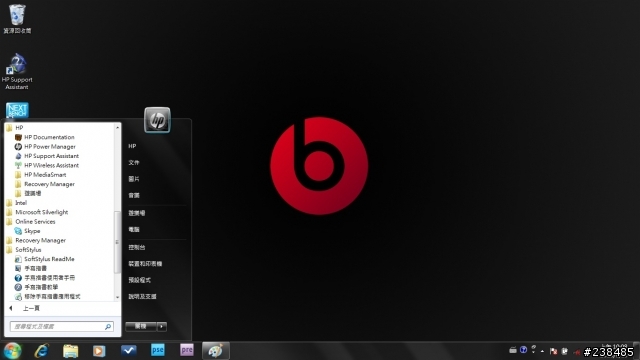Click the search magnifier icon

click(x=108, y=327)
